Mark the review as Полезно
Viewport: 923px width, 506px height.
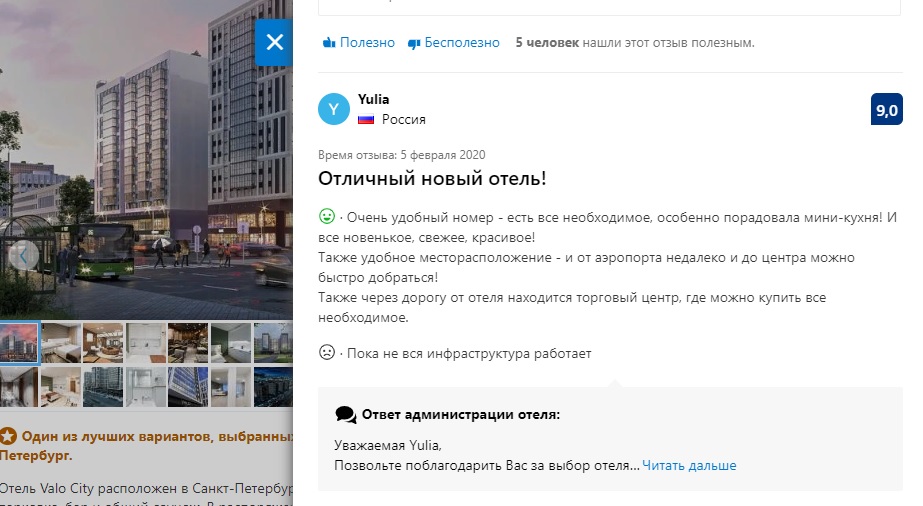(x=358, y=42)
